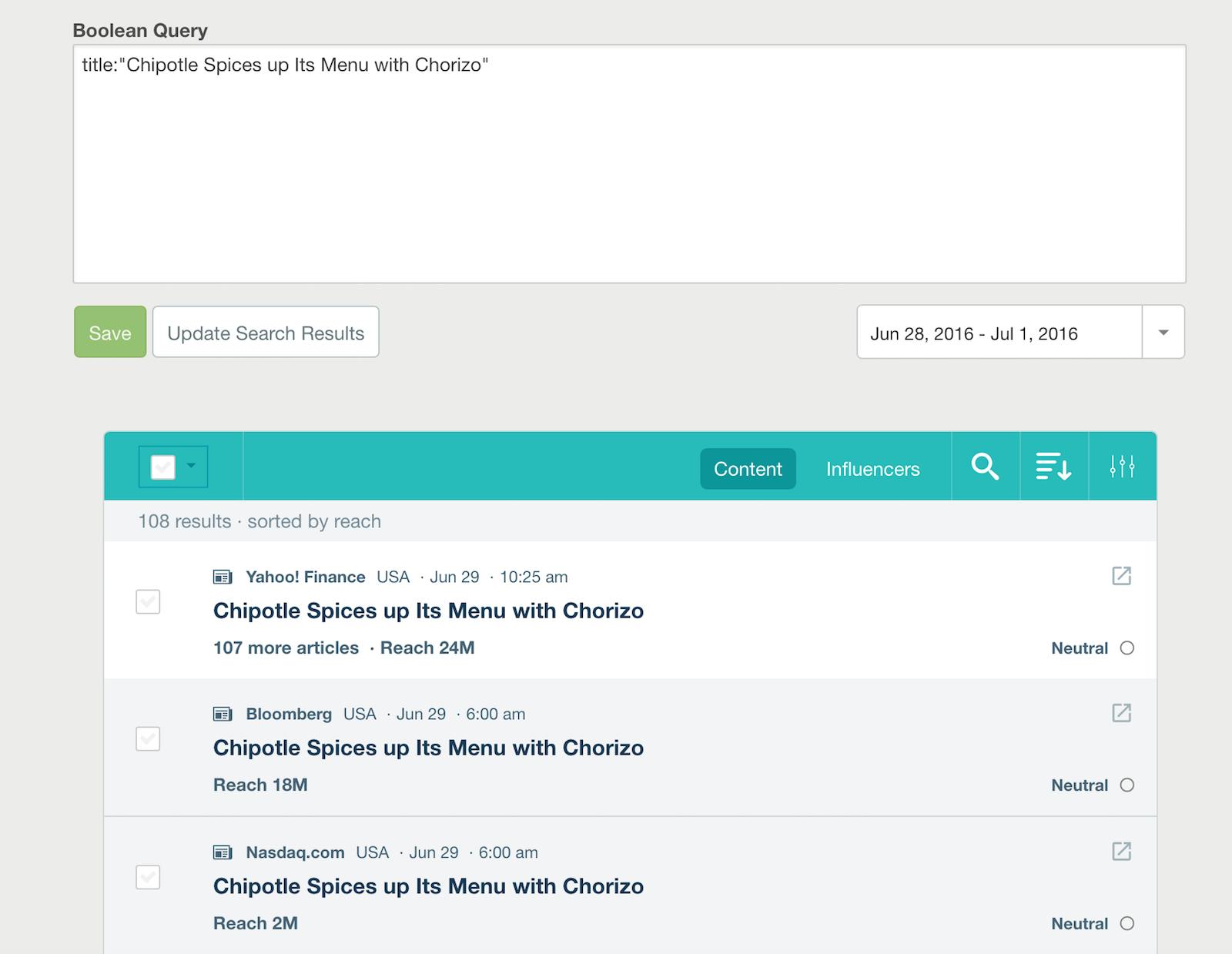Expand the 107 more articles link

click(x=286, y=648)
